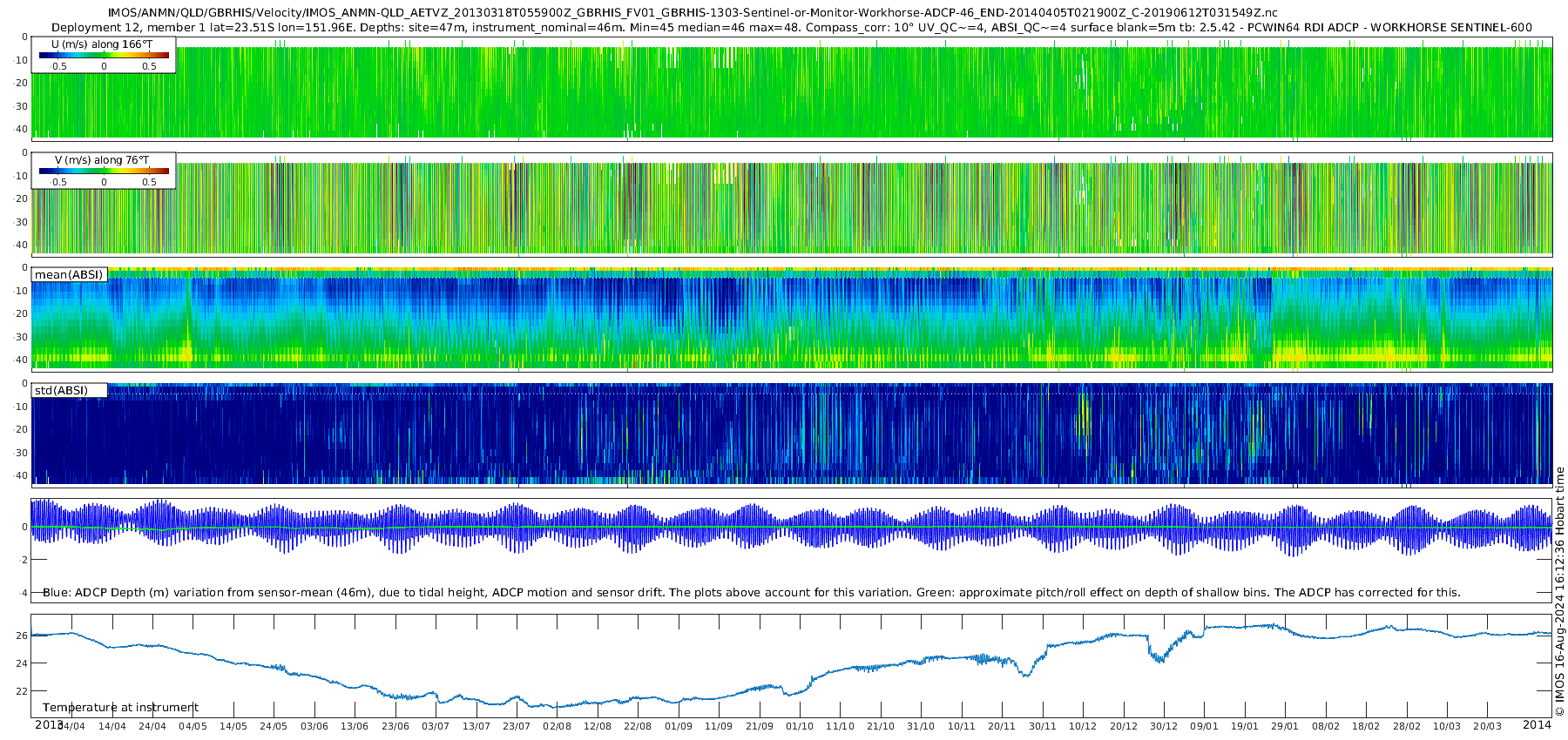
Task: Click the 01/09 date tick label
Action: click(x=679, y=726)
